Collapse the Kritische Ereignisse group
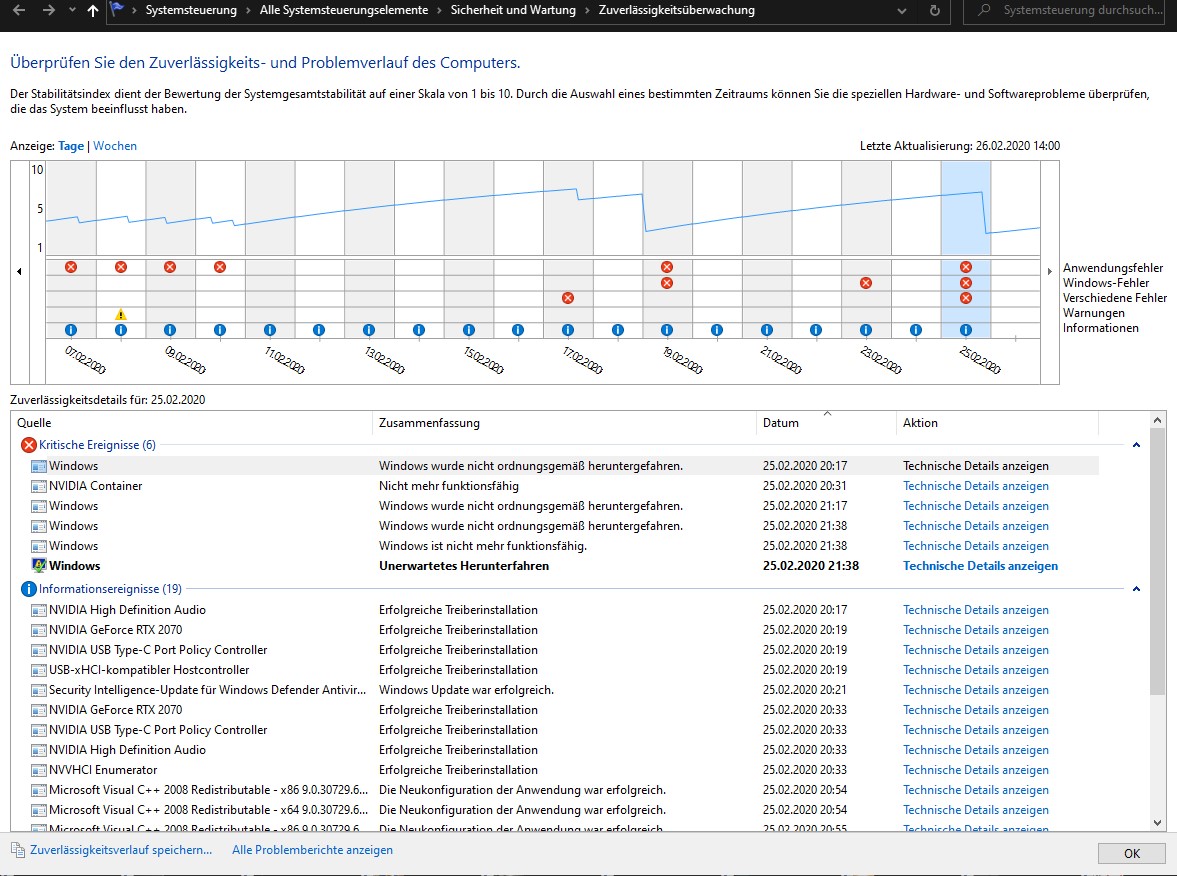Screen dimensions: 1177x876 [x=1136, y=445]
